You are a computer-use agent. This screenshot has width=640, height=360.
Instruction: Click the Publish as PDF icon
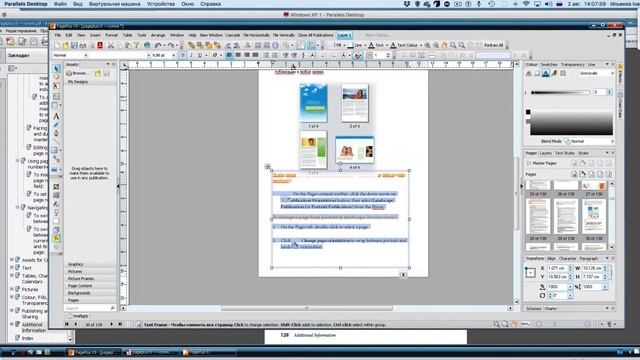click(100, 45)
